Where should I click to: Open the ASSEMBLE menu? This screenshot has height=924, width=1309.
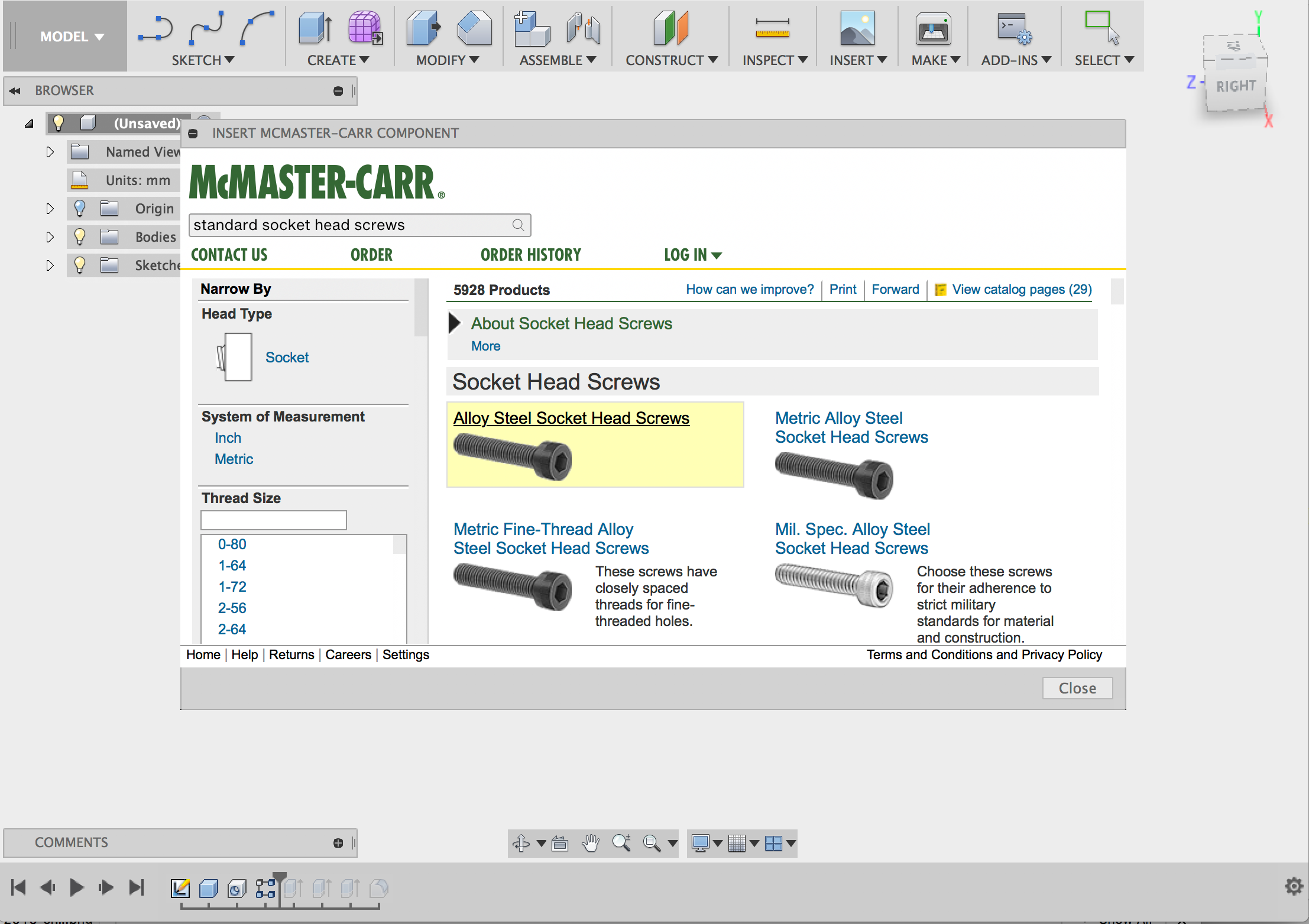pyautogui.click(x=557, y=60)
